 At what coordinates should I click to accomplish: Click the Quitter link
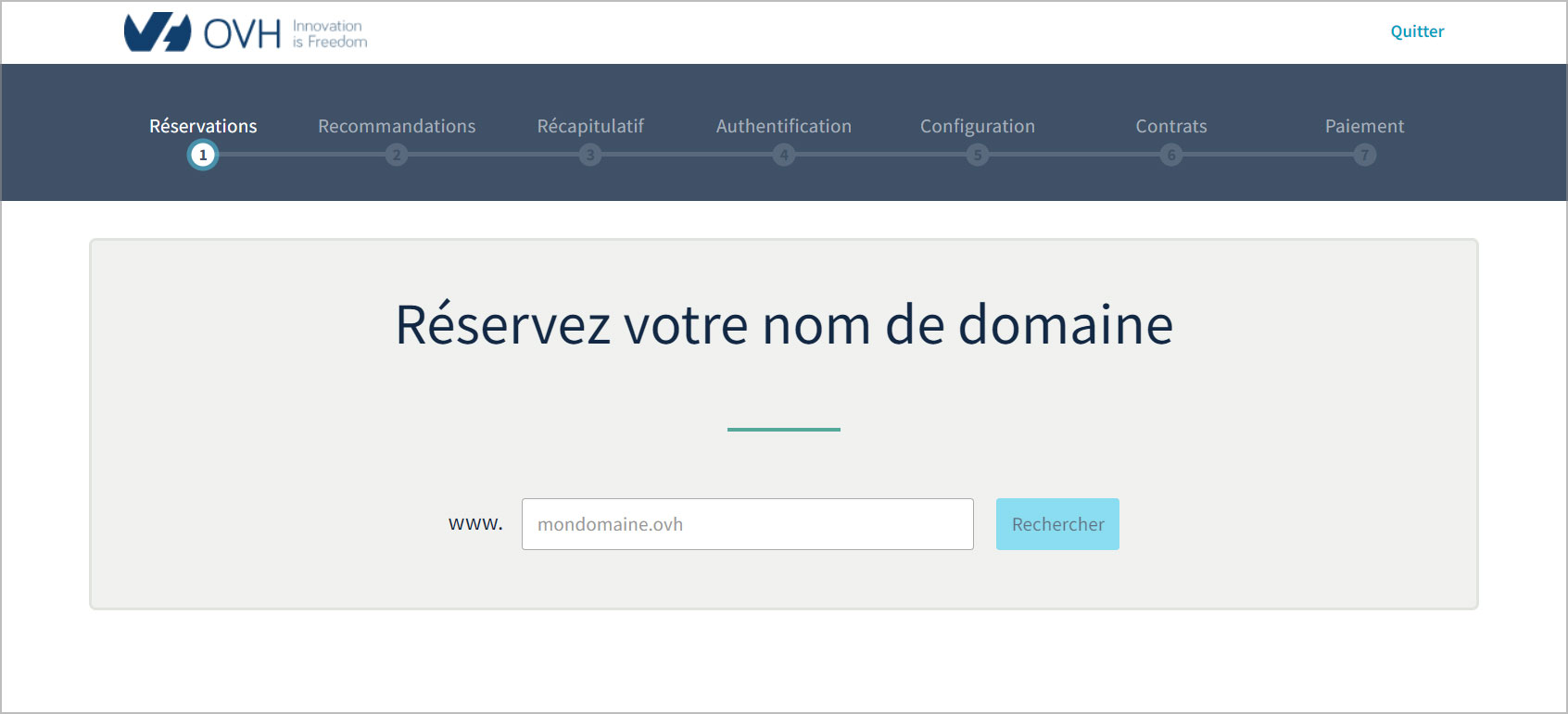click(1417, 31)
